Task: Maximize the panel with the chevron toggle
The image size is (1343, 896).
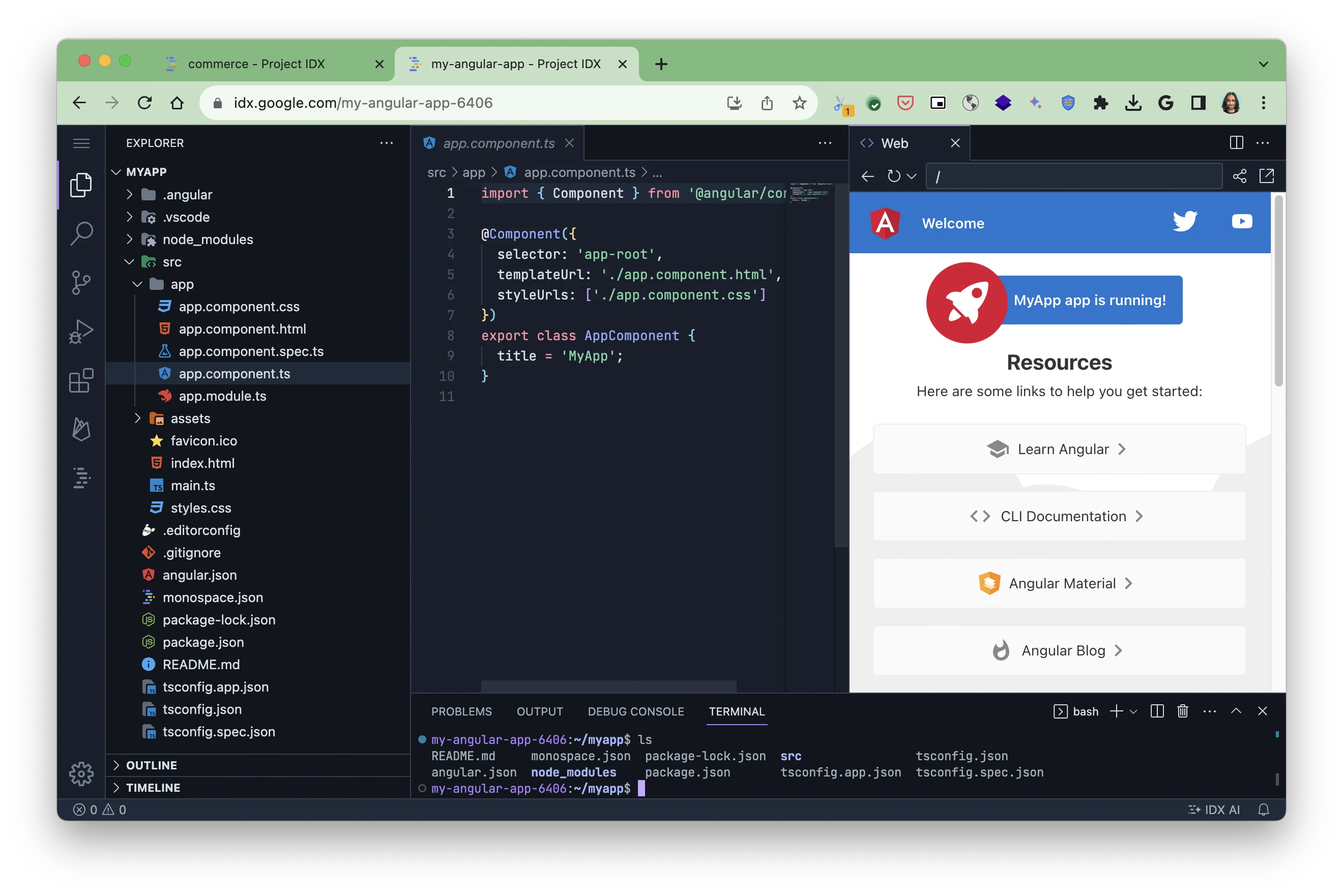Action: tap(1237, 711)
